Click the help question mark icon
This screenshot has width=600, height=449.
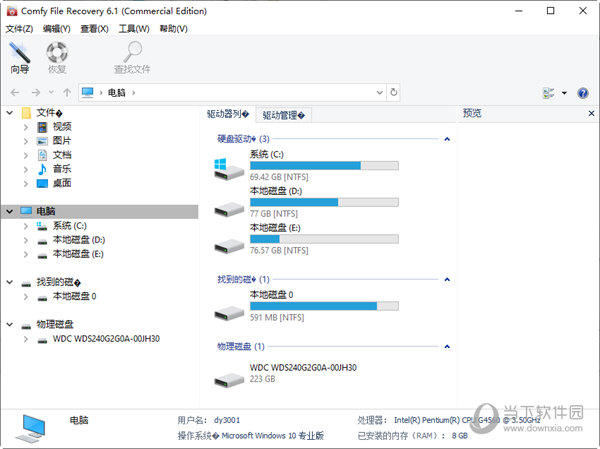click(x=584, y=93)
